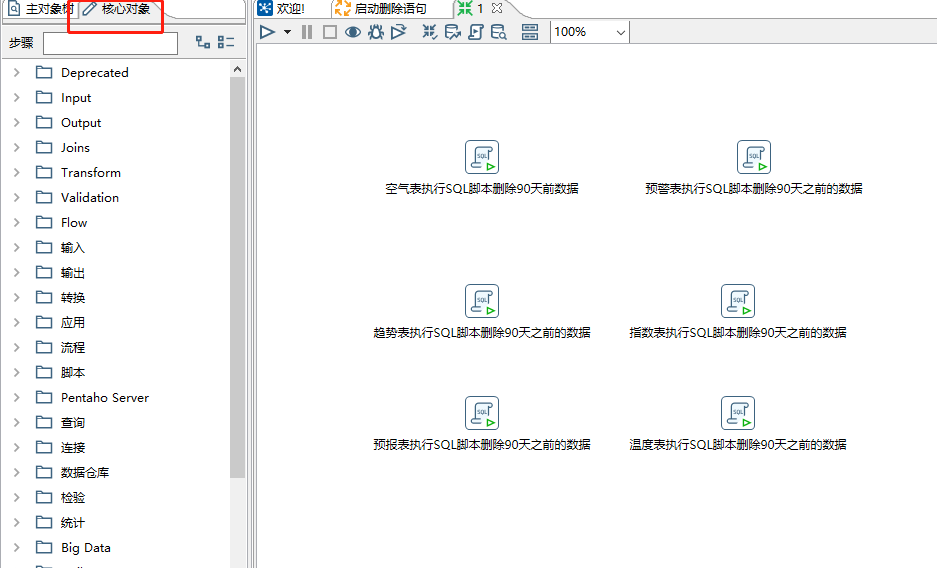The image size is (937, 568).
Task: Collapse all tree nodes icon
Action: tap(226, 42)
